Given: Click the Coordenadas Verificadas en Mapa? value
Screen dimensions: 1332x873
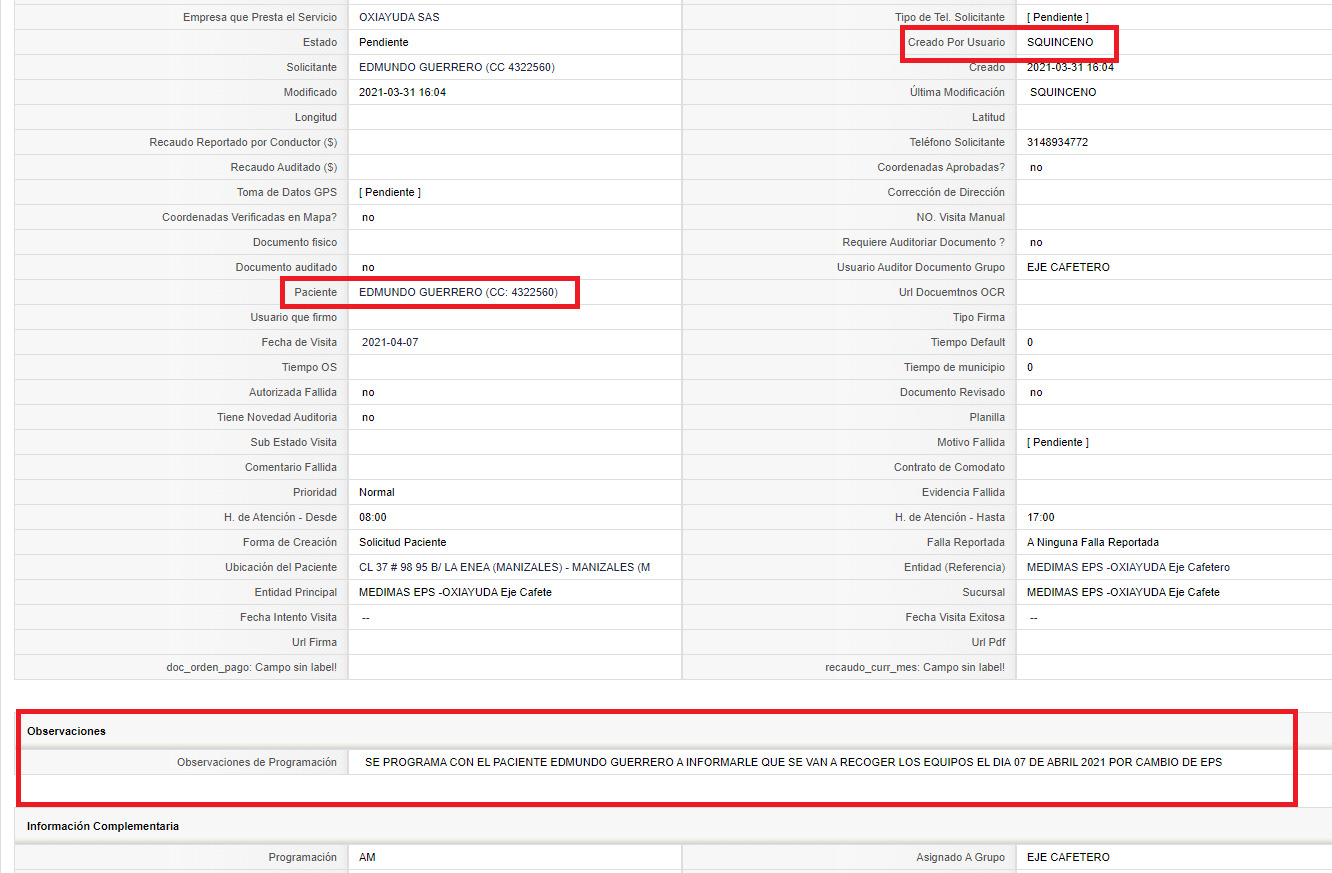Looking at the screenshot, I should (368, 217).
